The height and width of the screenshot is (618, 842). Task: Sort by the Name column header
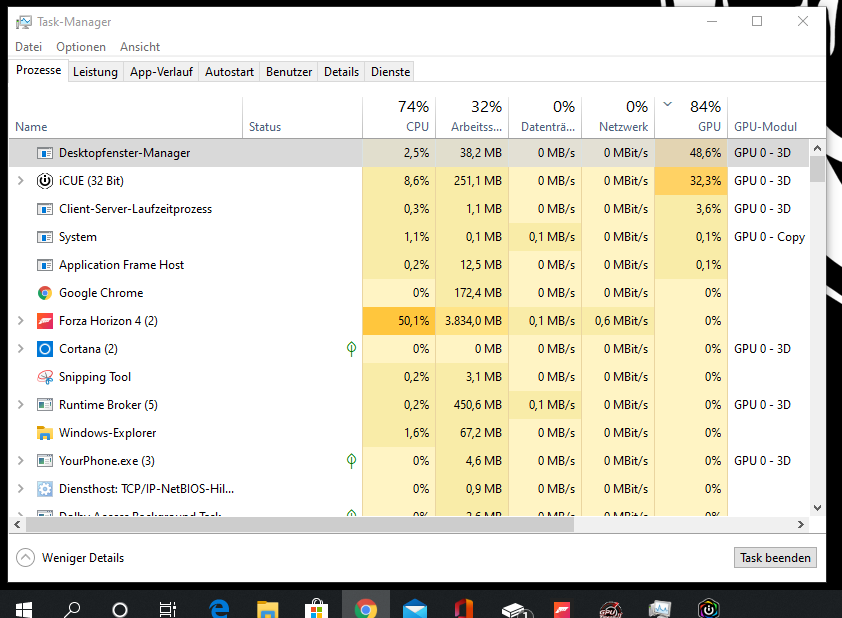coord(126,117)
